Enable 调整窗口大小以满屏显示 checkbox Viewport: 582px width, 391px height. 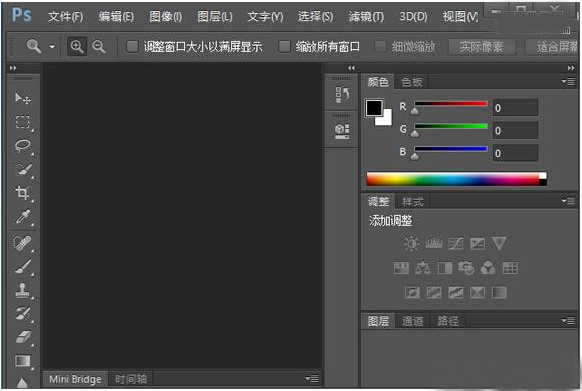132,47
